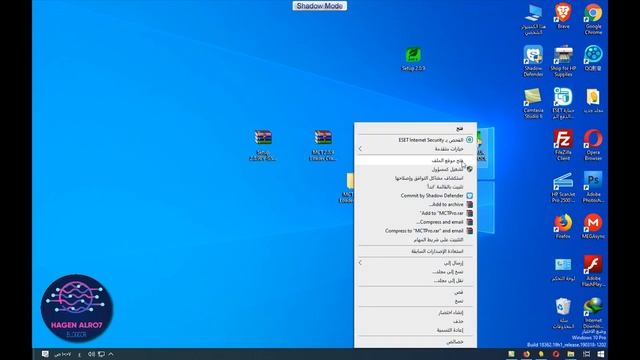Image resolution: width=640 pixels, height=360 pixels.
Task: Choose Add to archive... menu entry
Action: [416, 204]
